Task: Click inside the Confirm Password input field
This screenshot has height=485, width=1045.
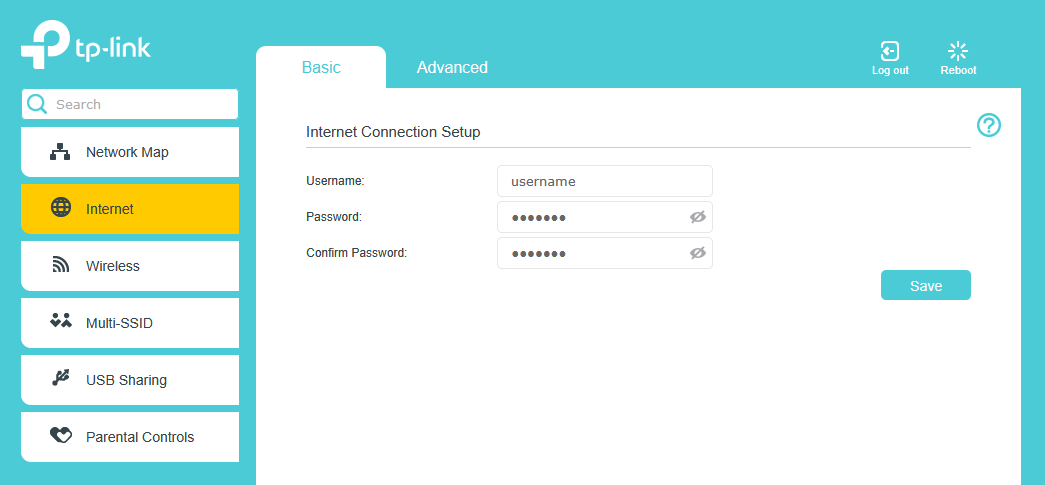Action: tap(605, 253)
